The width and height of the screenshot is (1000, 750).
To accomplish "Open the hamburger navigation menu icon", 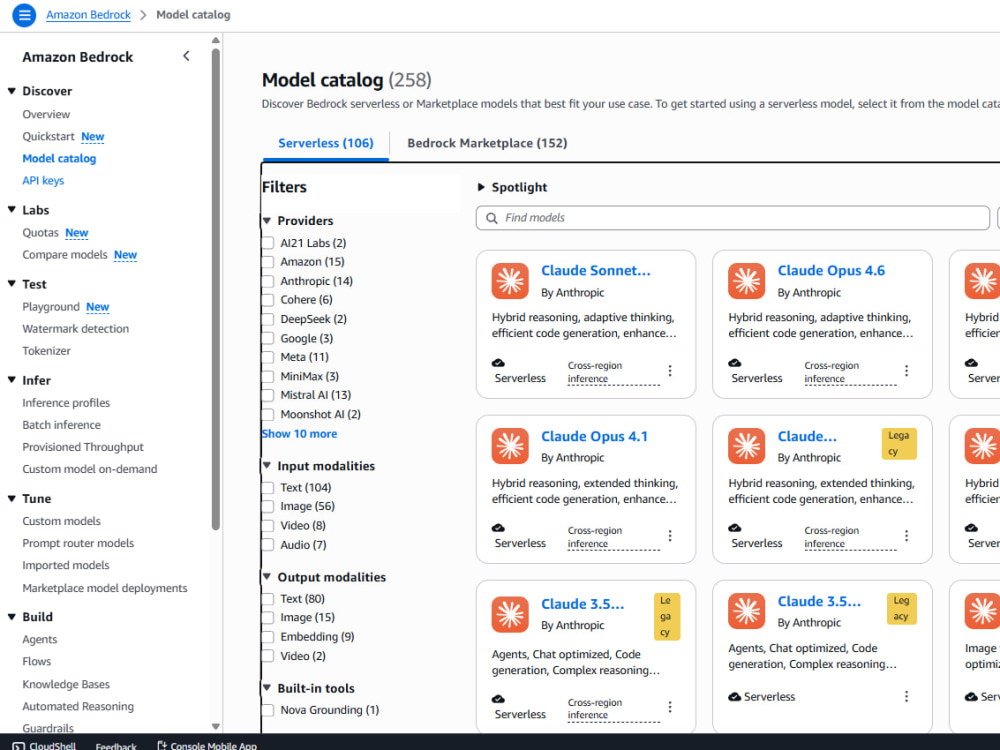I will 24,15.
